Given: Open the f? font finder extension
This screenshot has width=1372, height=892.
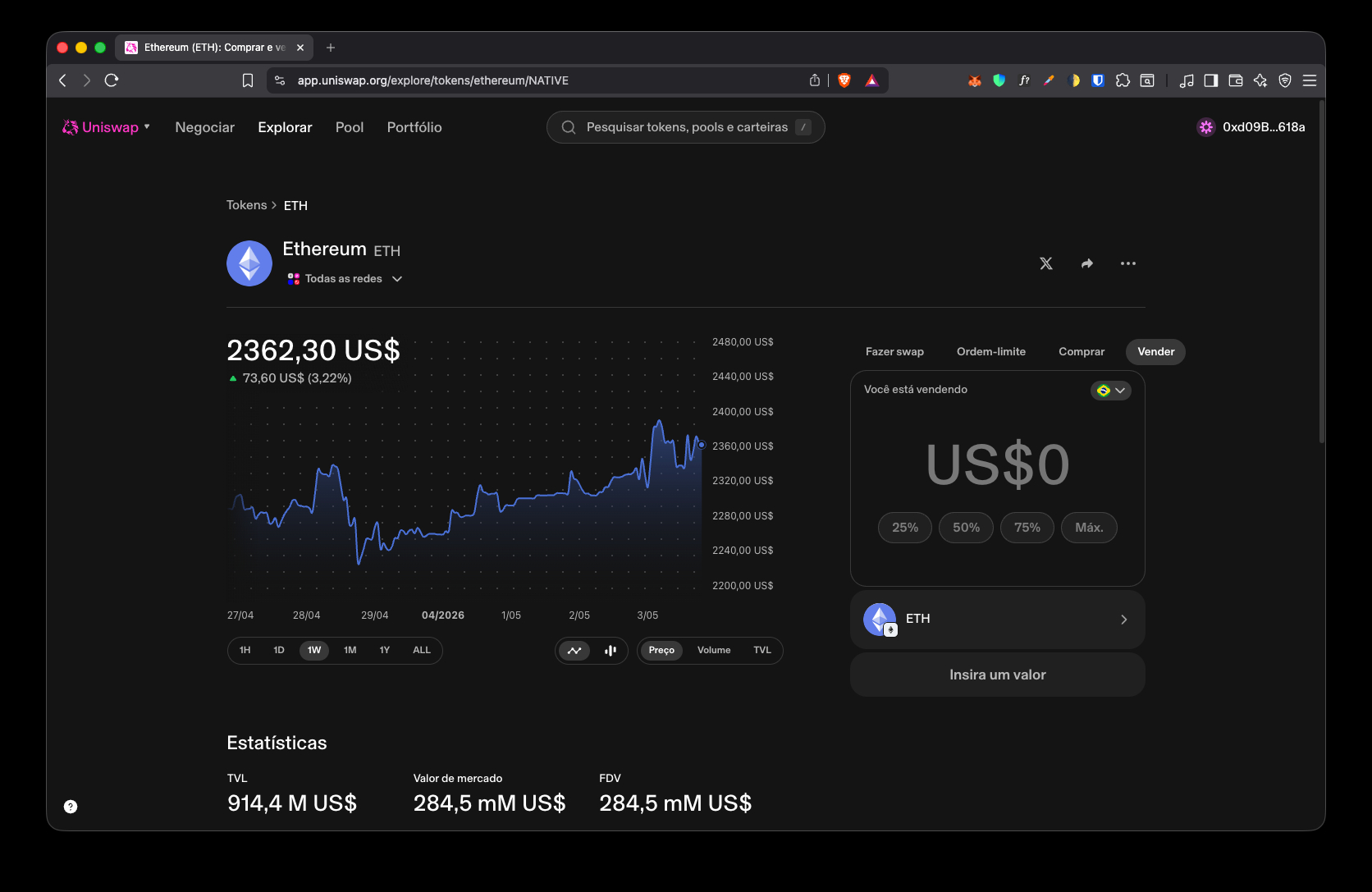Looking at the screenshot, I should pos(1024,80).
